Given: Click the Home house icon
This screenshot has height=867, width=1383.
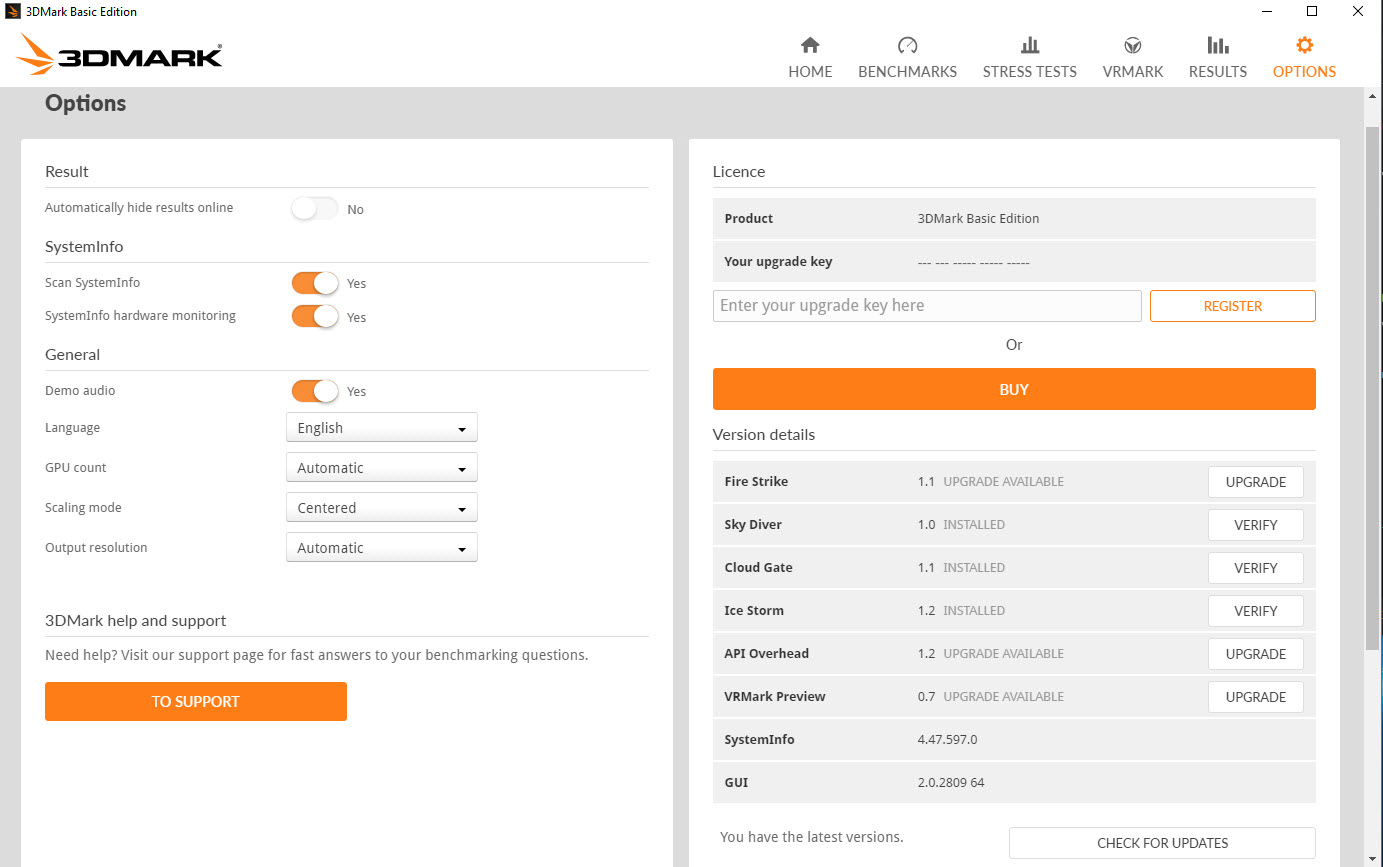Looking at the screenshot, I should coord(810,45).
